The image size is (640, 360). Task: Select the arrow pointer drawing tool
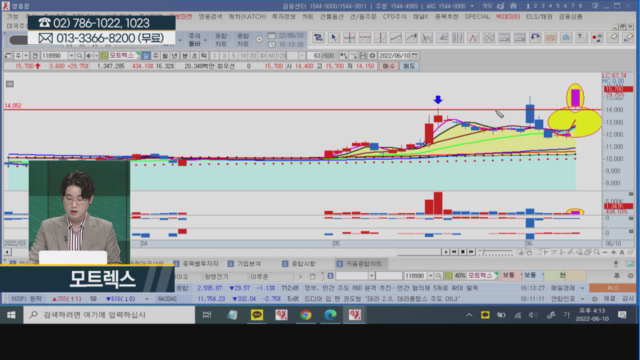coord(333,38)
